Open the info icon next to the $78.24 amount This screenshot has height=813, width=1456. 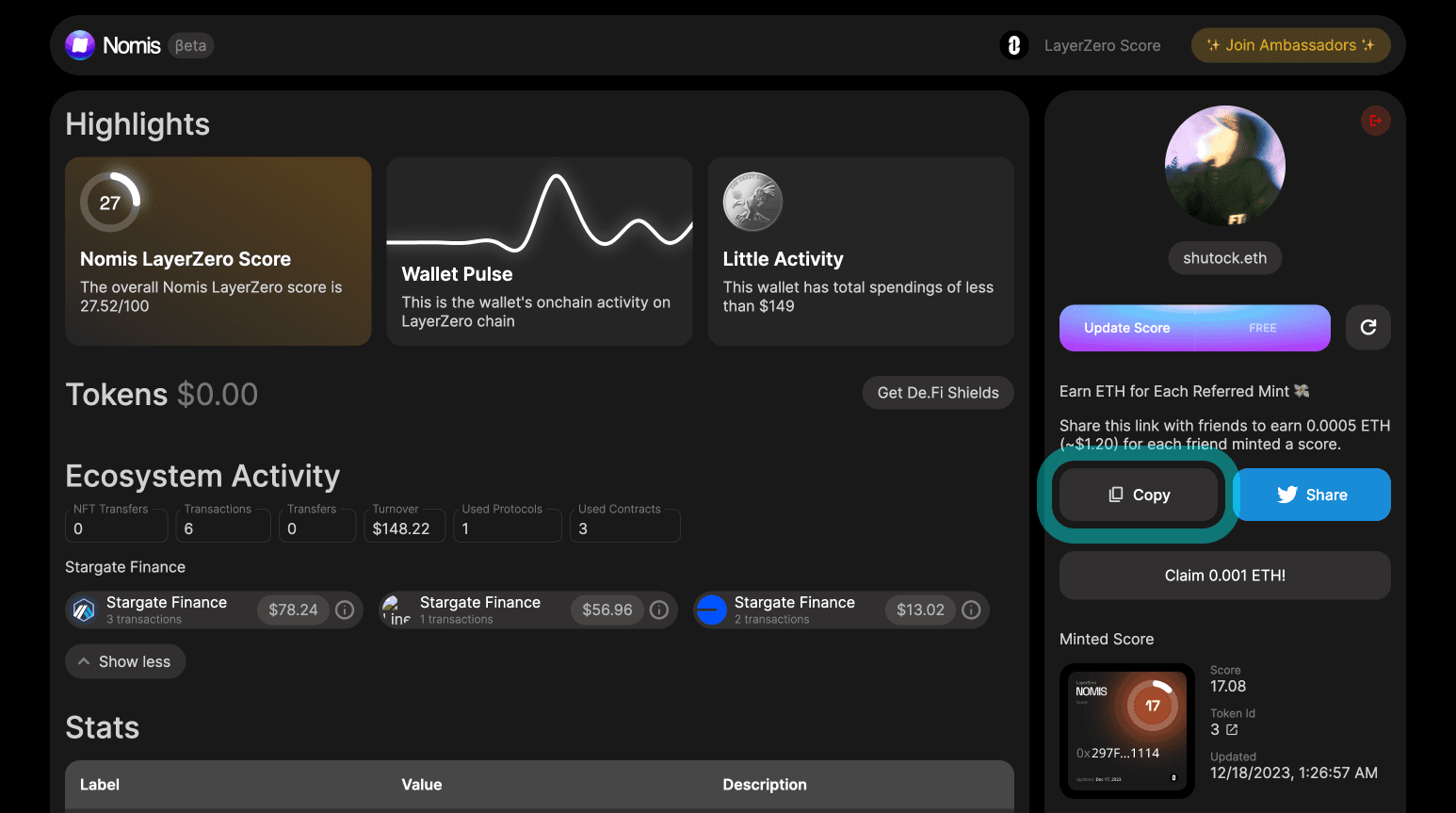pos(344,610)
